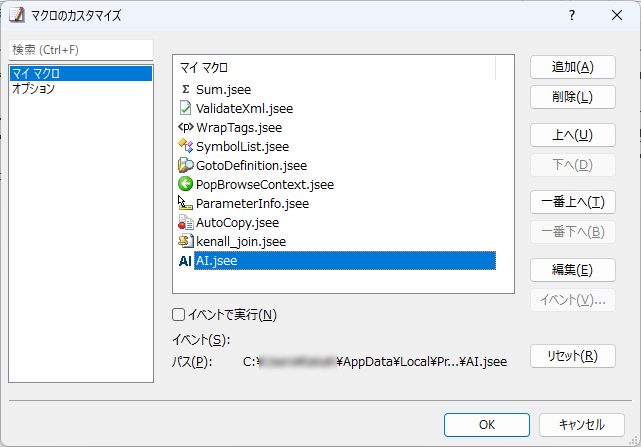Image resolution: width=641 pixels, height=447 pixels.
Task: Click the SymbolList.jsee icon
Action: pos(185,146)
